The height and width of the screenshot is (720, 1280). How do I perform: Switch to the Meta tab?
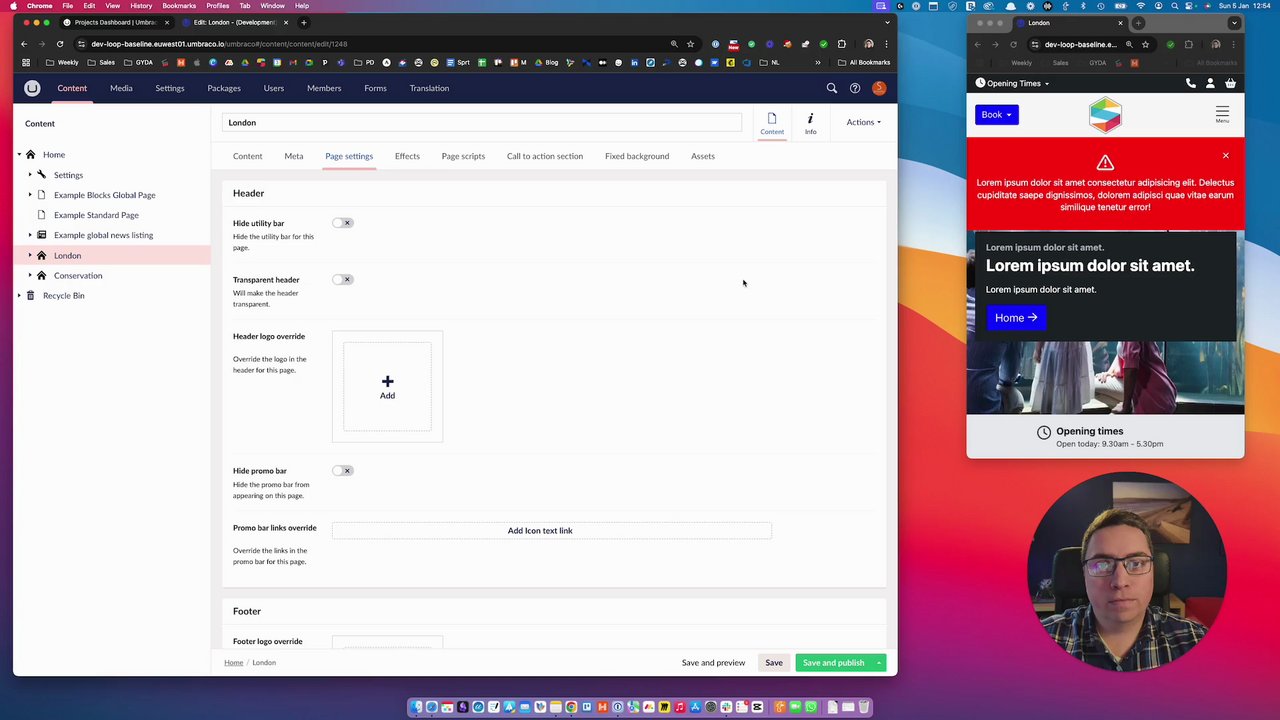(293, 156)
